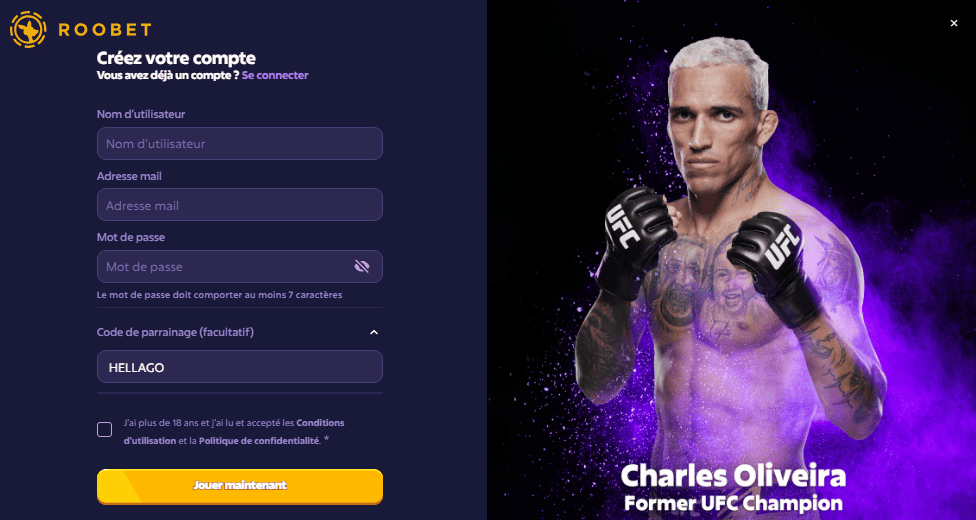Show password using the crossed-eye icon
Viewport: 976px width, 520px height.
[x=362, y=267]
